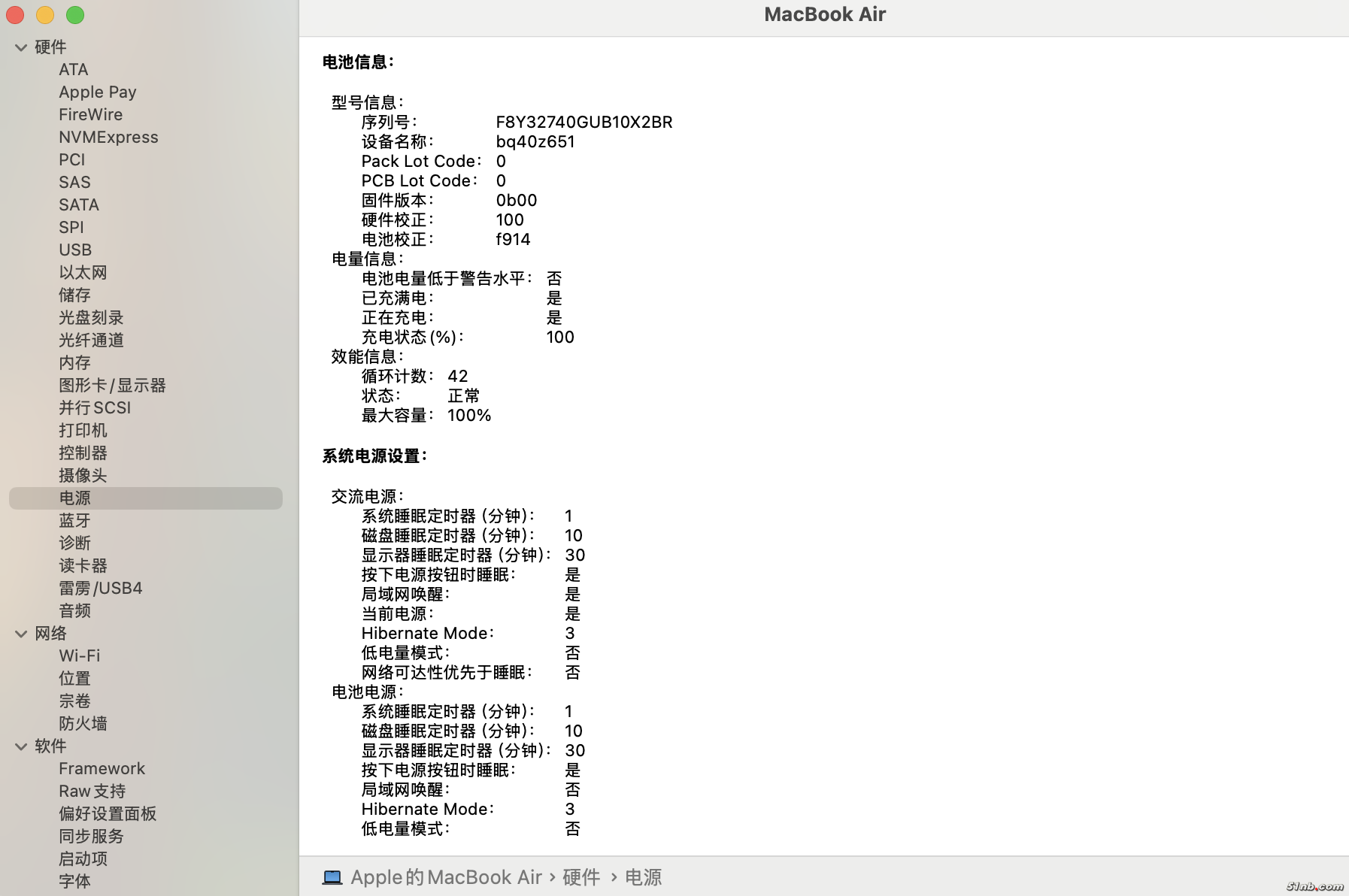This screenshot has height=896, width=1349.
Task: Open 图形卡/显示器 sidebar item
Action: (112, 385)
